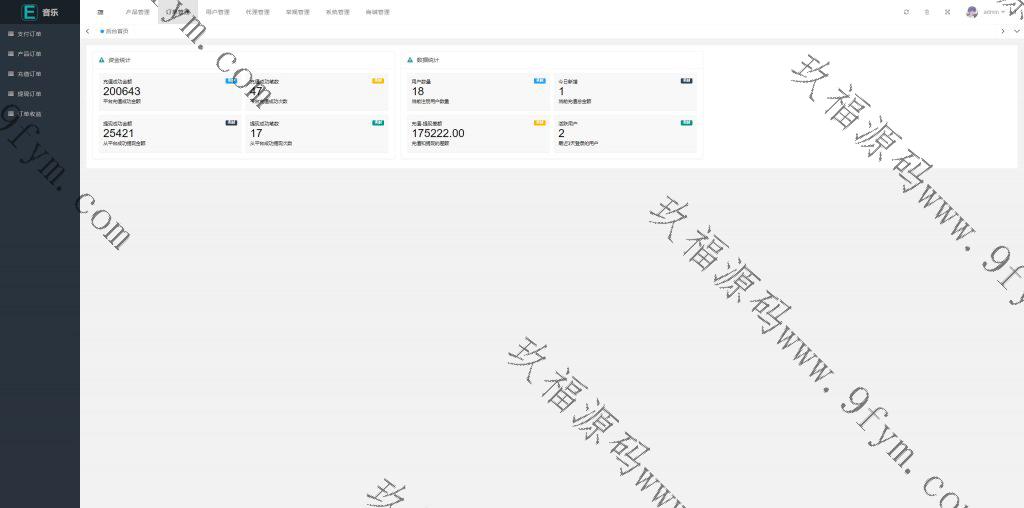Click the trash clear-cache icon
Screen dimensions: 1024x508
(x=927, y=12)
